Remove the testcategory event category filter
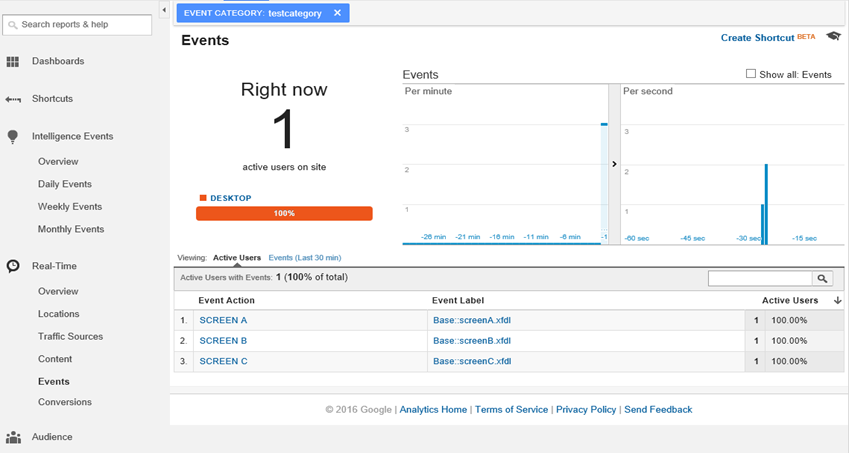Image resolution: width=849 pixels, height=453 pixels. pyautogui.click(x=337, y=13)
